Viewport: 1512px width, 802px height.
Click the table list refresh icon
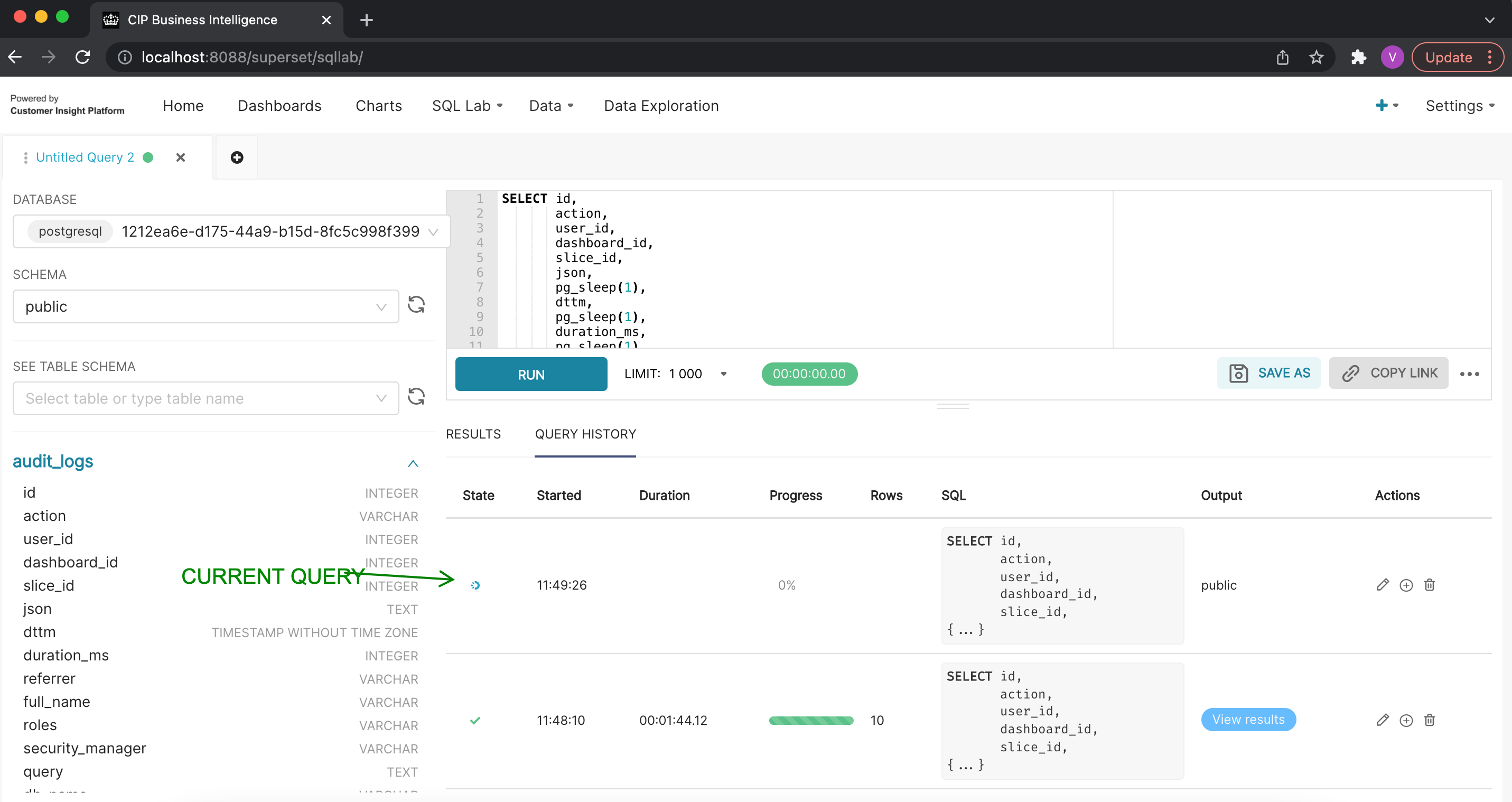point(416,397)
